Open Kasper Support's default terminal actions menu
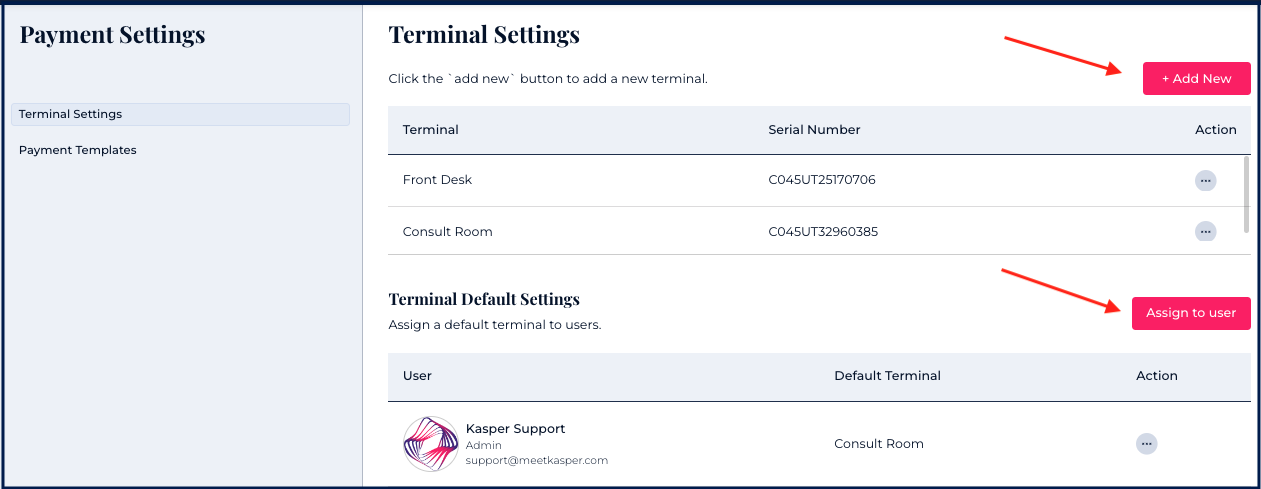The image size is (1261, 489). pos(1146,443)
